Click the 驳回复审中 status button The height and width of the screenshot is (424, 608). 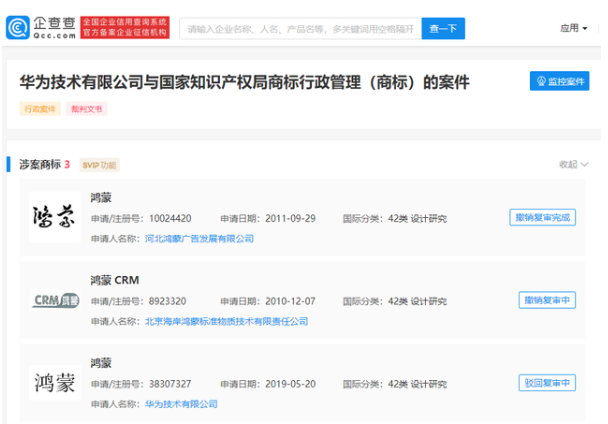coord(547,383)
